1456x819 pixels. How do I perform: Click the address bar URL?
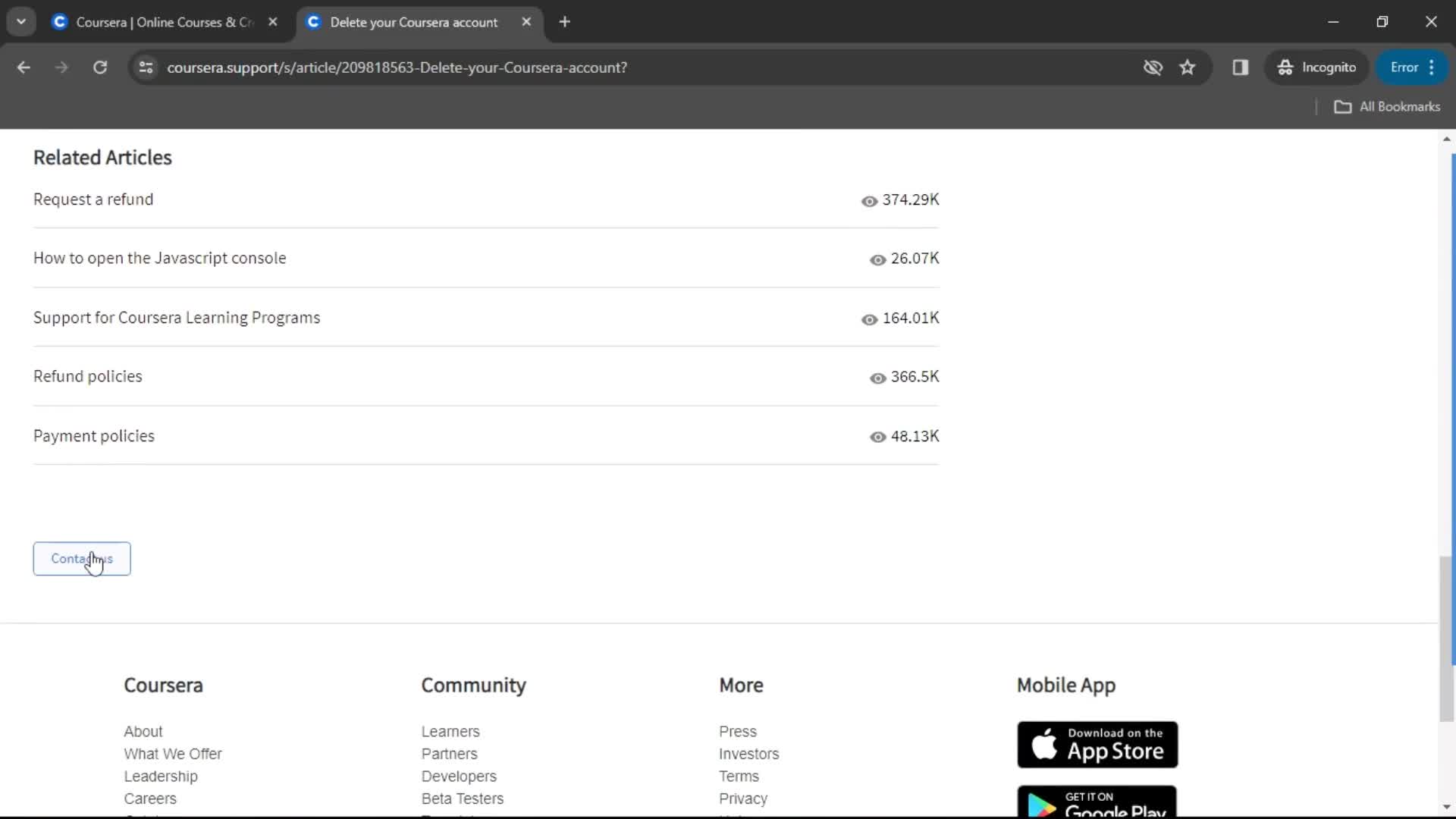[x=397, y=67]
